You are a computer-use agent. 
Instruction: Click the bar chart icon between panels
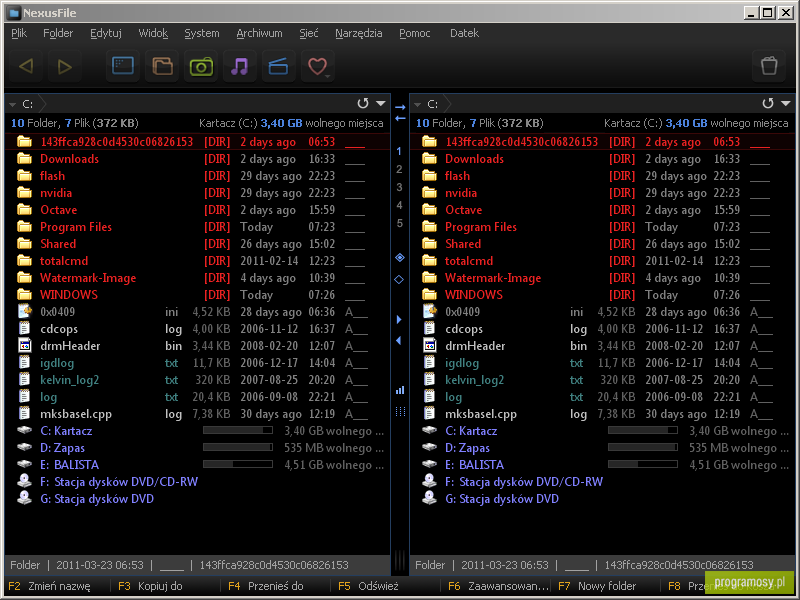tap(400, 390)
